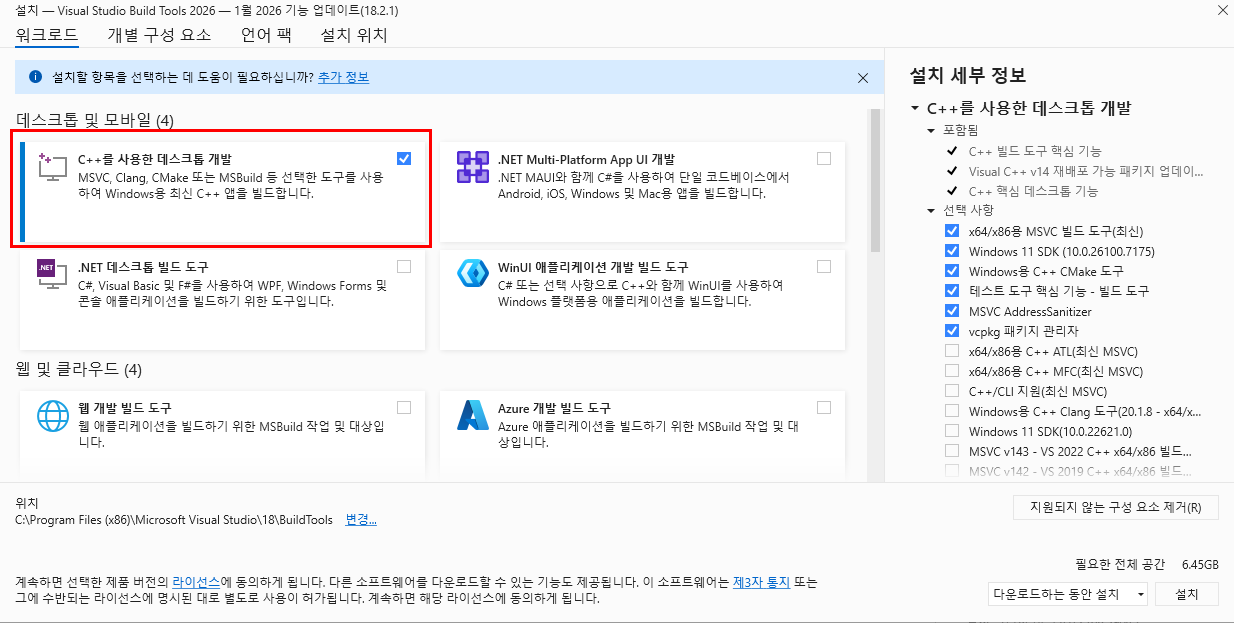Dismiss the help info banner
The image size is (1234, 623).
863,77
